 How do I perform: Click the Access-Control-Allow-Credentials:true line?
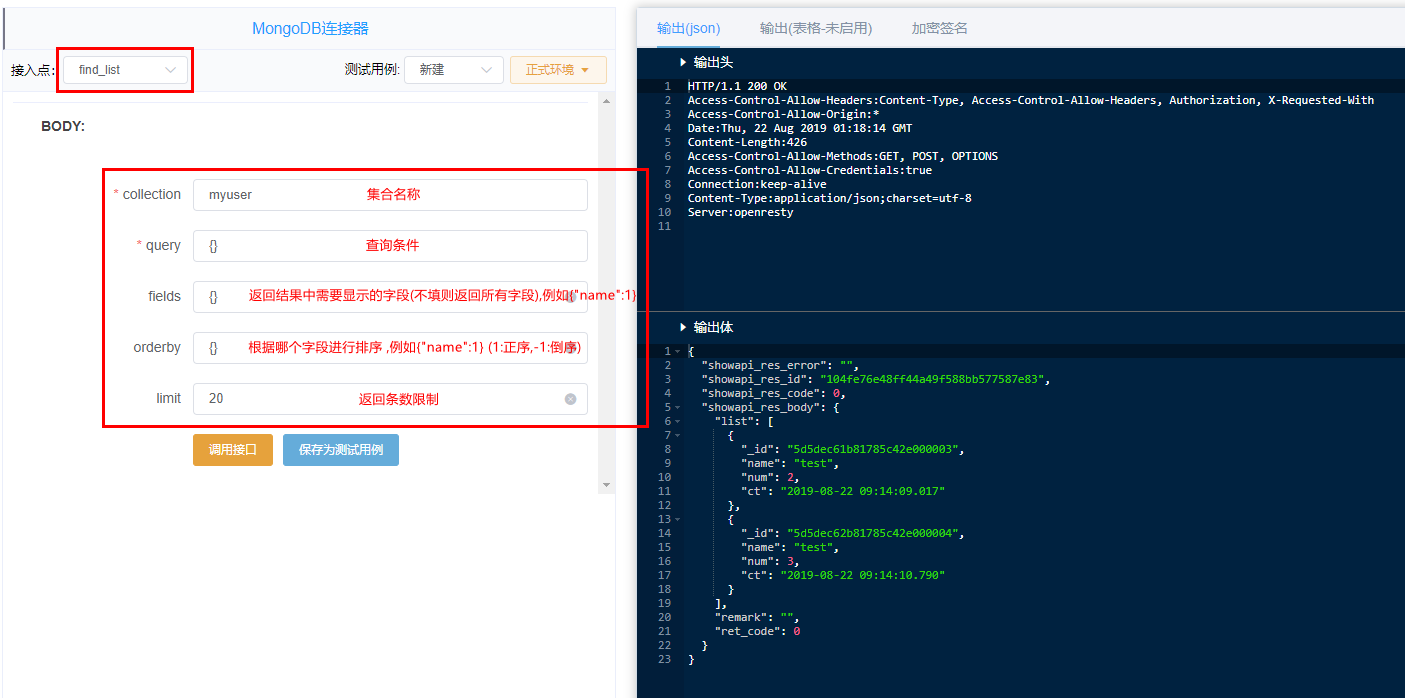[810, 170]
